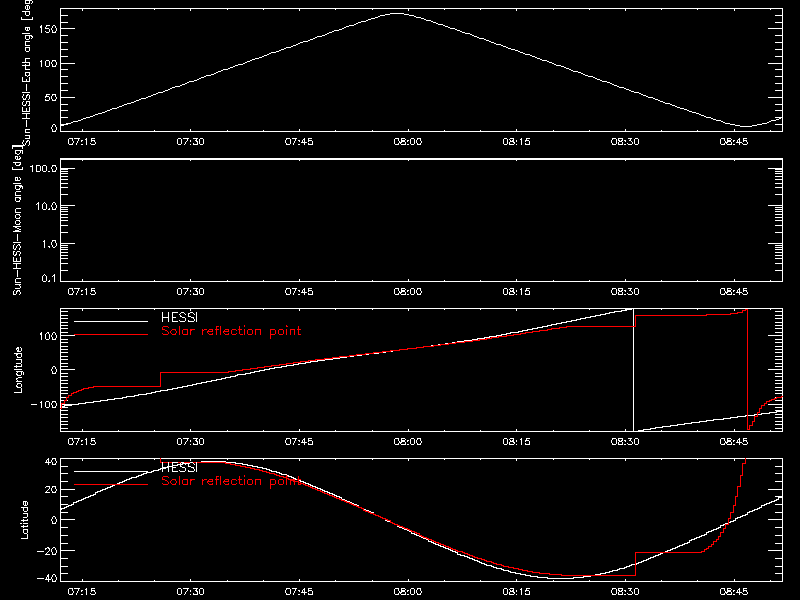Viewport: 800px width, 600px height.
Task: Click 07:30 time label under Moon angle plot
Action: pos(190,292)
